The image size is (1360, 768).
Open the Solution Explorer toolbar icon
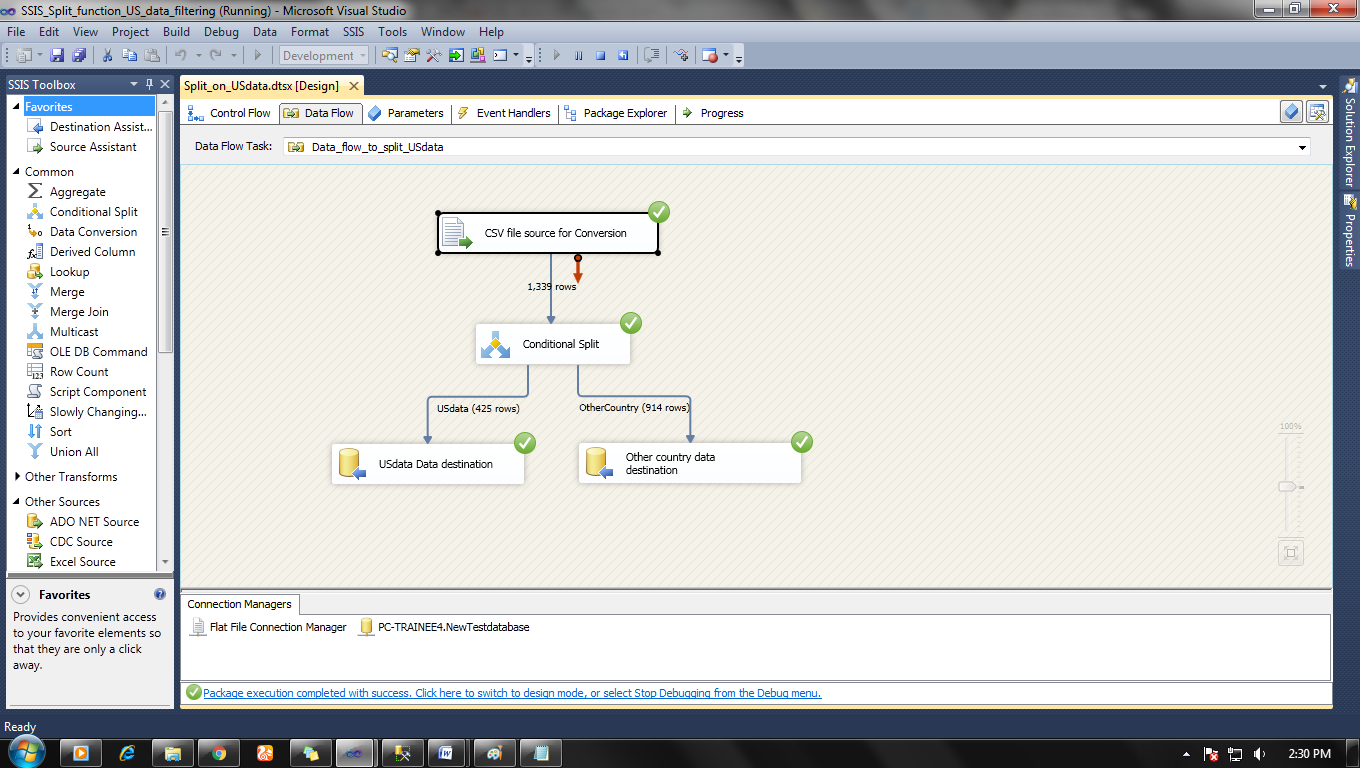[389, 56]
